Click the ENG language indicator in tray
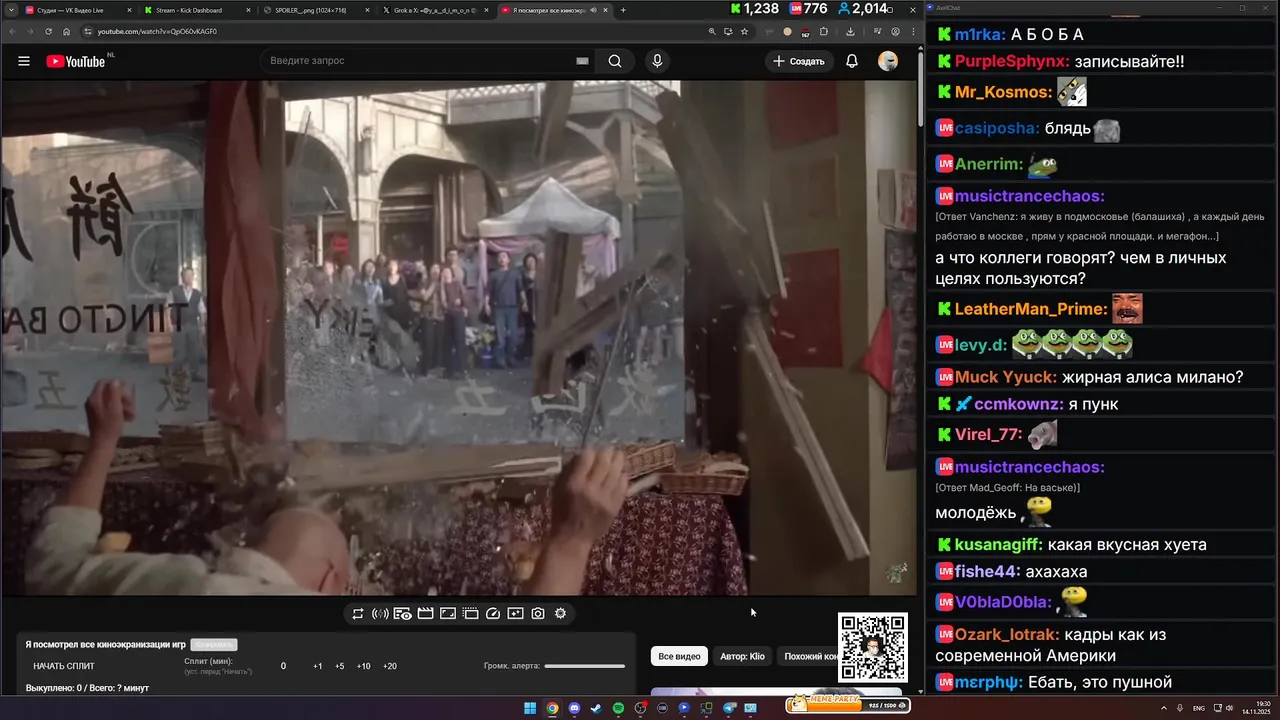Screen dimensions: 1280x720 coord(1199,708)
